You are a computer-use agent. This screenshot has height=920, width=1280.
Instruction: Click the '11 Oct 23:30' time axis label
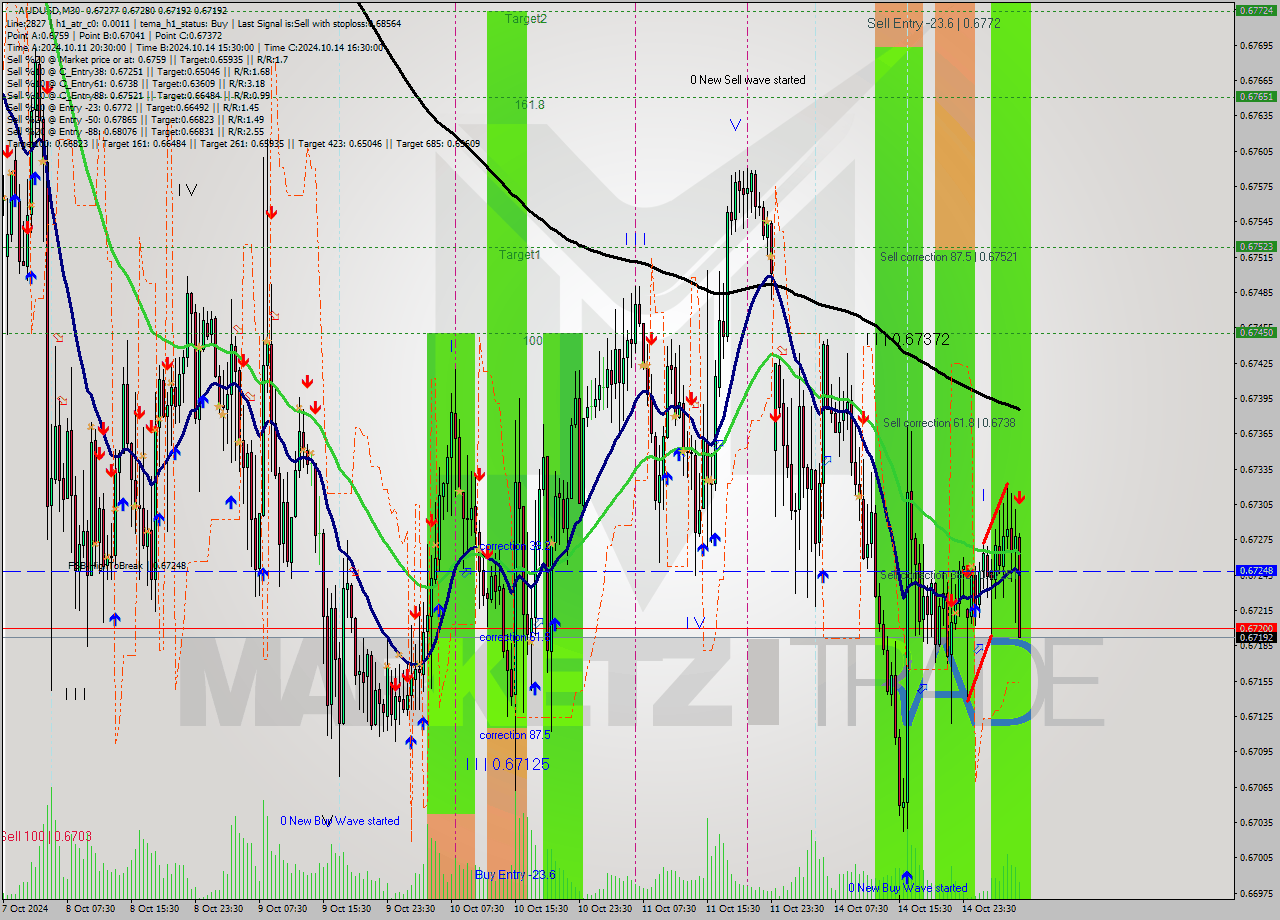click(797, 909)
